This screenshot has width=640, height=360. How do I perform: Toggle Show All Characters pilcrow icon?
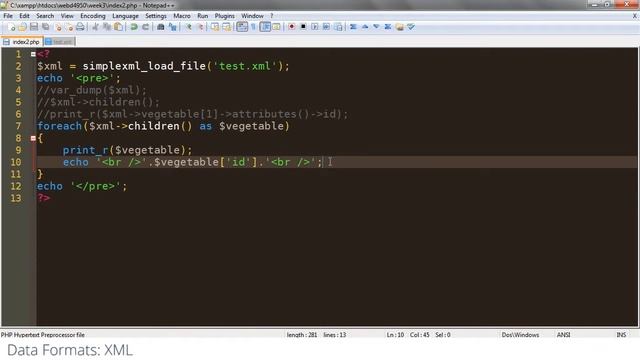click(253, 27)
